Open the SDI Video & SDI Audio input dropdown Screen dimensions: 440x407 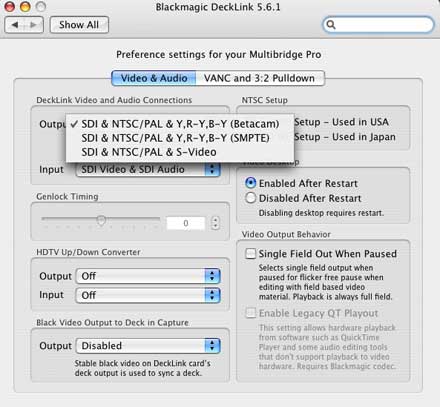pyautogui.click(x=148, y=169)
